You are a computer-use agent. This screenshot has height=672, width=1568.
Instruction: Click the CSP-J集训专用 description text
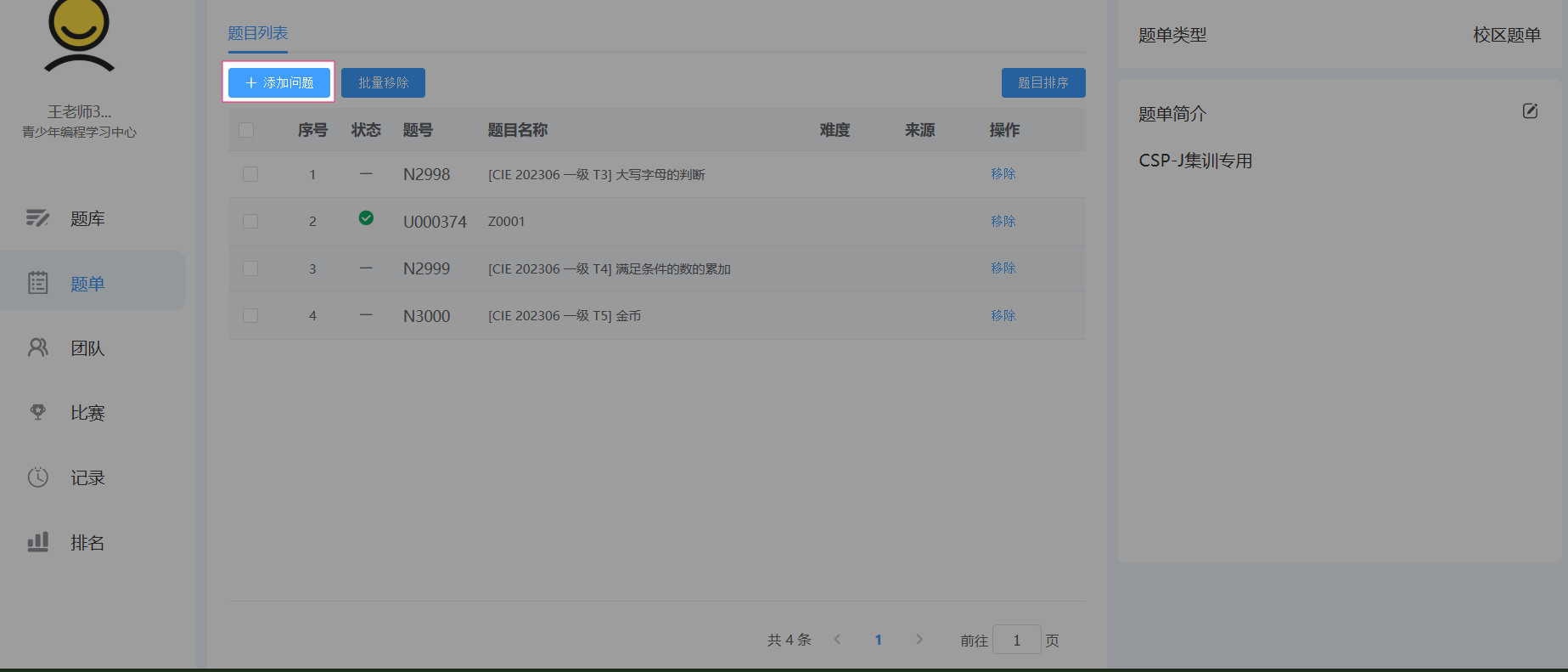pyautogui.click(x=1195, y=161)
